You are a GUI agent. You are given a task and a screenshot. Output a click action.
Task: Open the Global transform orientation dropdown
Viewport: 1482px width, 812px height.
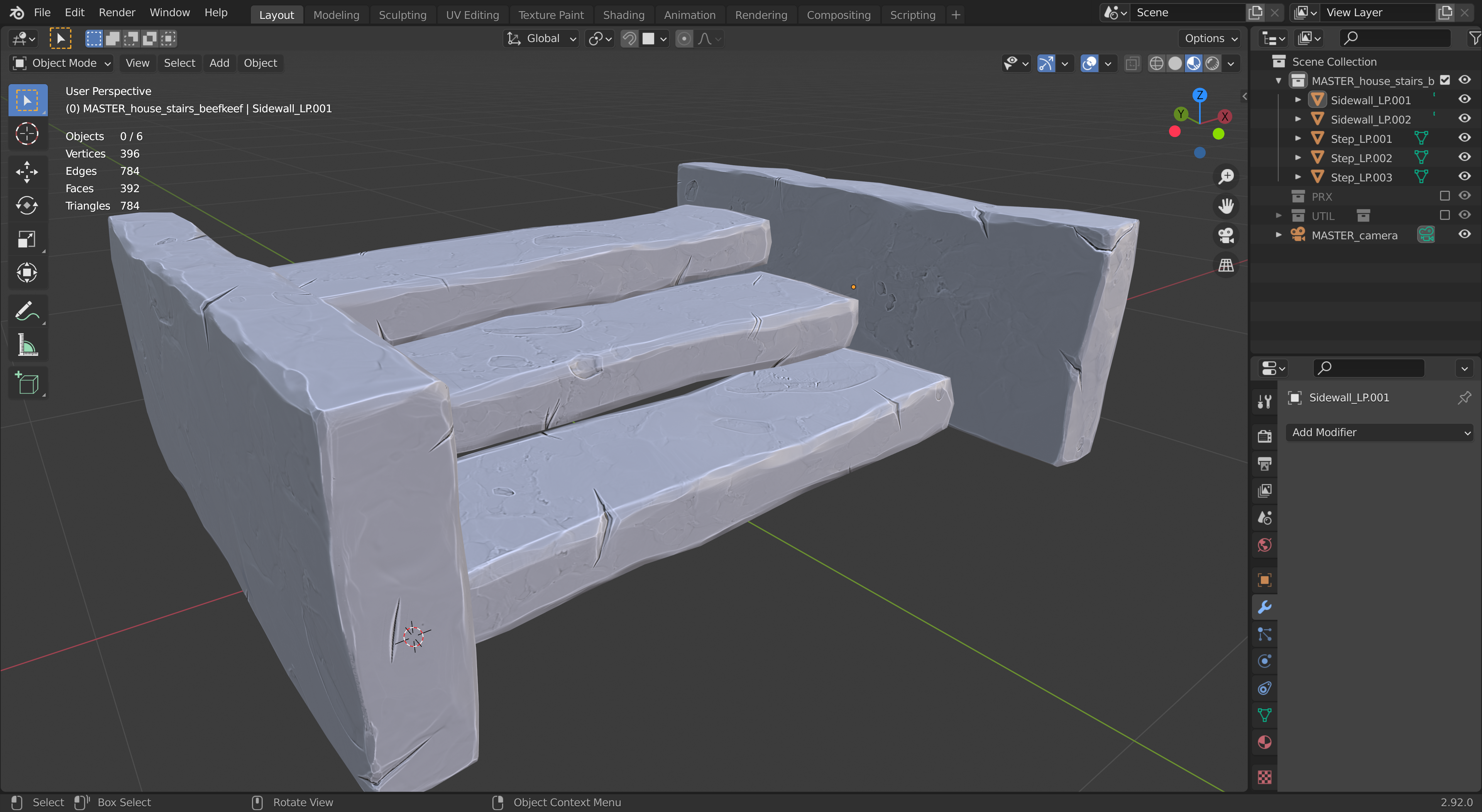541,39
